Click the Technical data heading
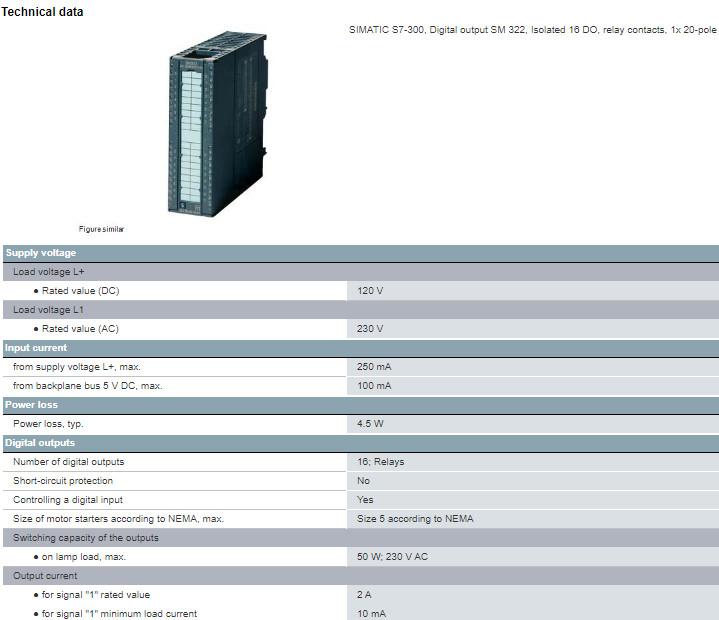 (x=42, y=12)
